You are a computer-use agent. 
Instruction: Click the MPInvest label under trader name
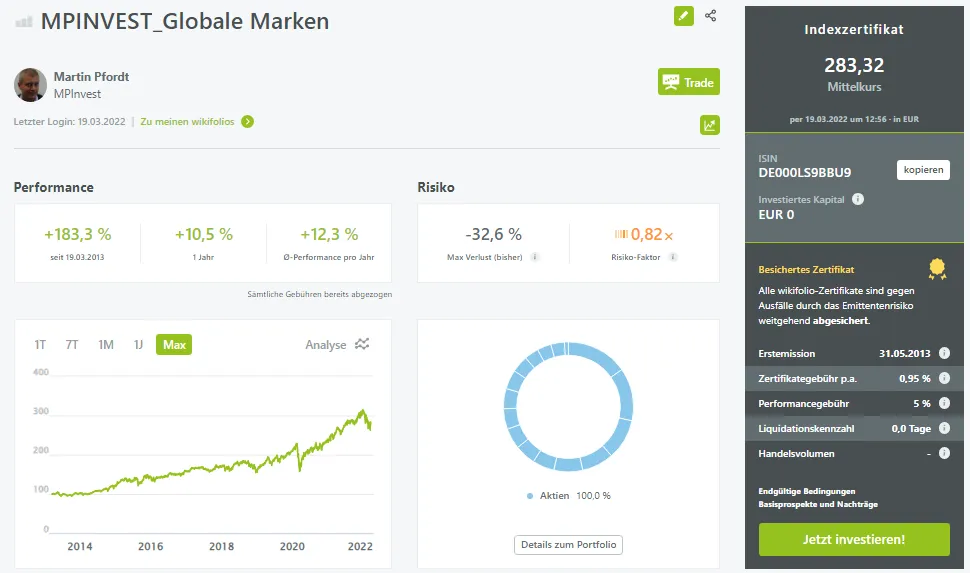coord(77,94)
